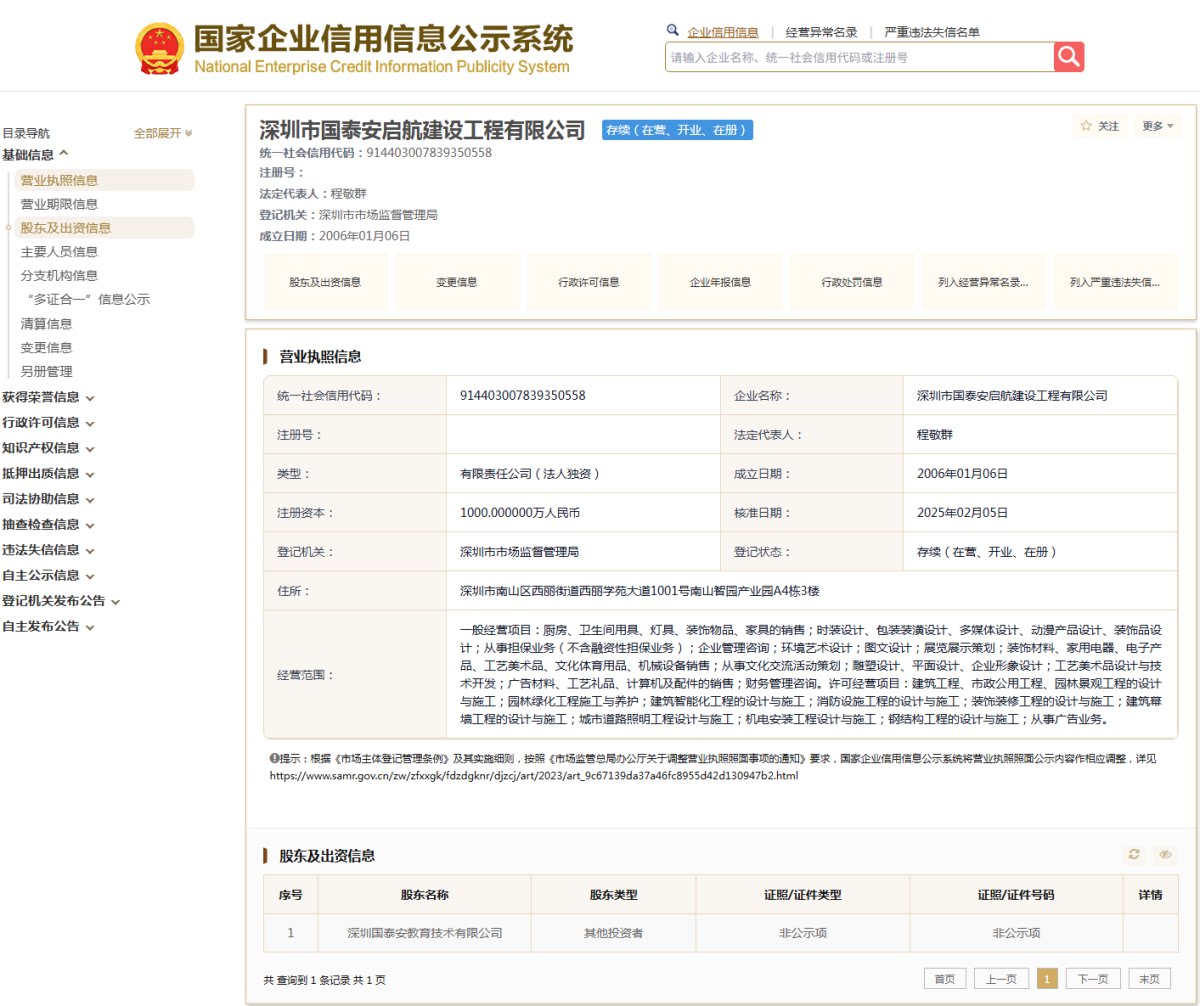Screen dimensions: 1200x1006
Task: Open 营业期限信息 in the sidebar
Action: [59, 204]
